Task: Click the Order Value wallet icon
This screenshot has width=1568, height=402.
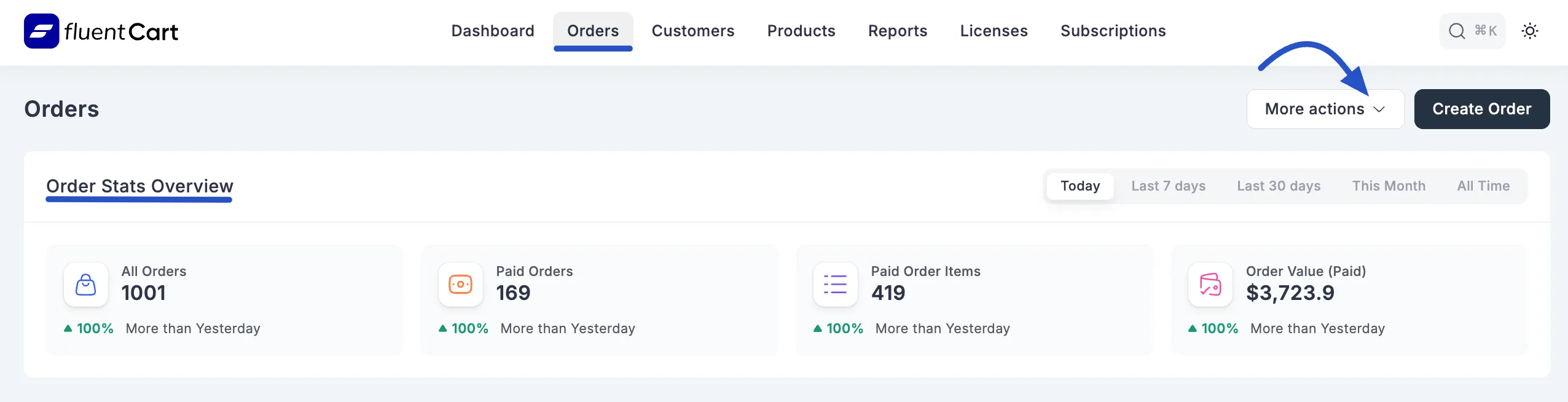Action: (x=1210, y=285)
